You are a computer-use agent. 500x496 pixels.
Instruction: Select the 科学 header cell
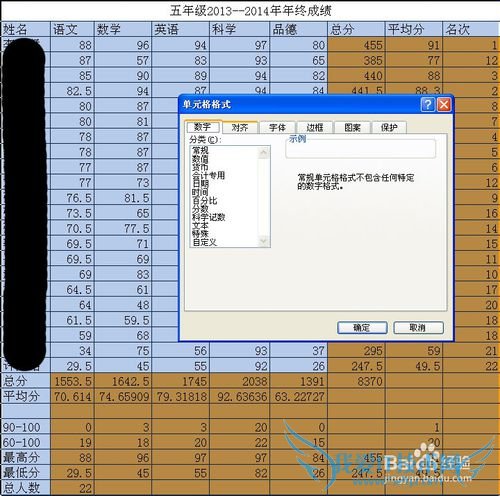click(240, 29)
